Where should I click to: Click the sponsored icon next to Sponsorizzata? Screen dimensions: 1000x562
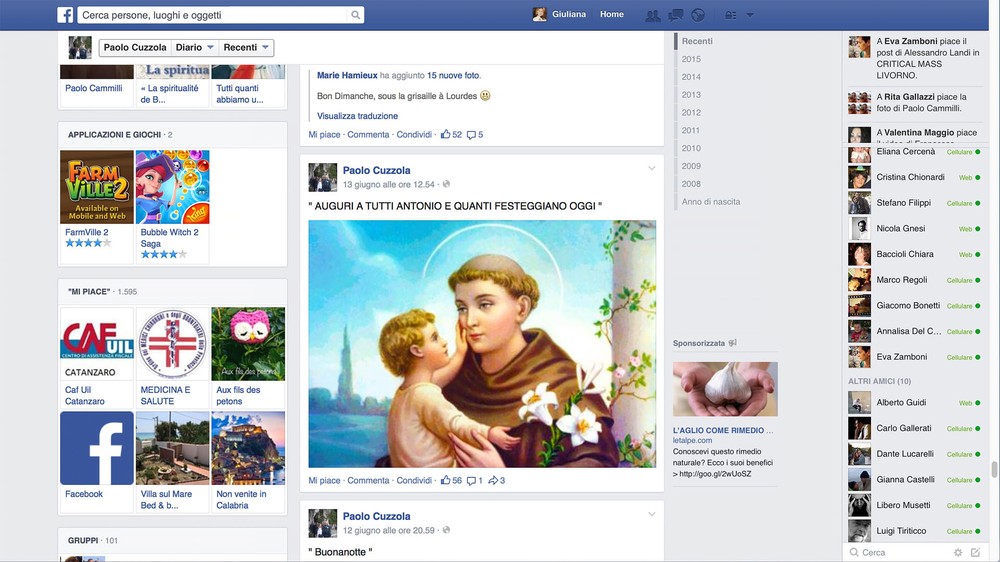point(733,343)
